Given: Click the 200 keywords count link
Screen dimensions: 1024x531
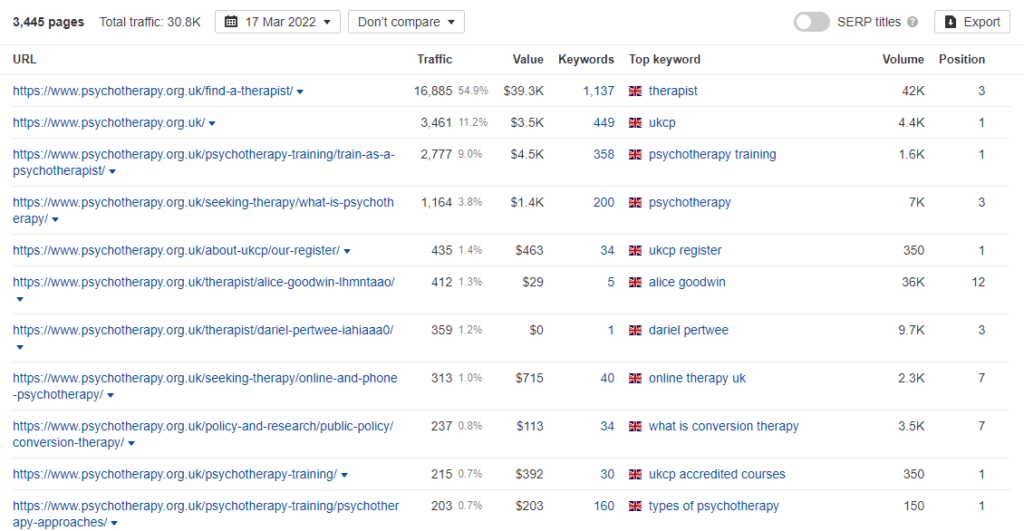Looking at the screenshot, I should 603,202.
